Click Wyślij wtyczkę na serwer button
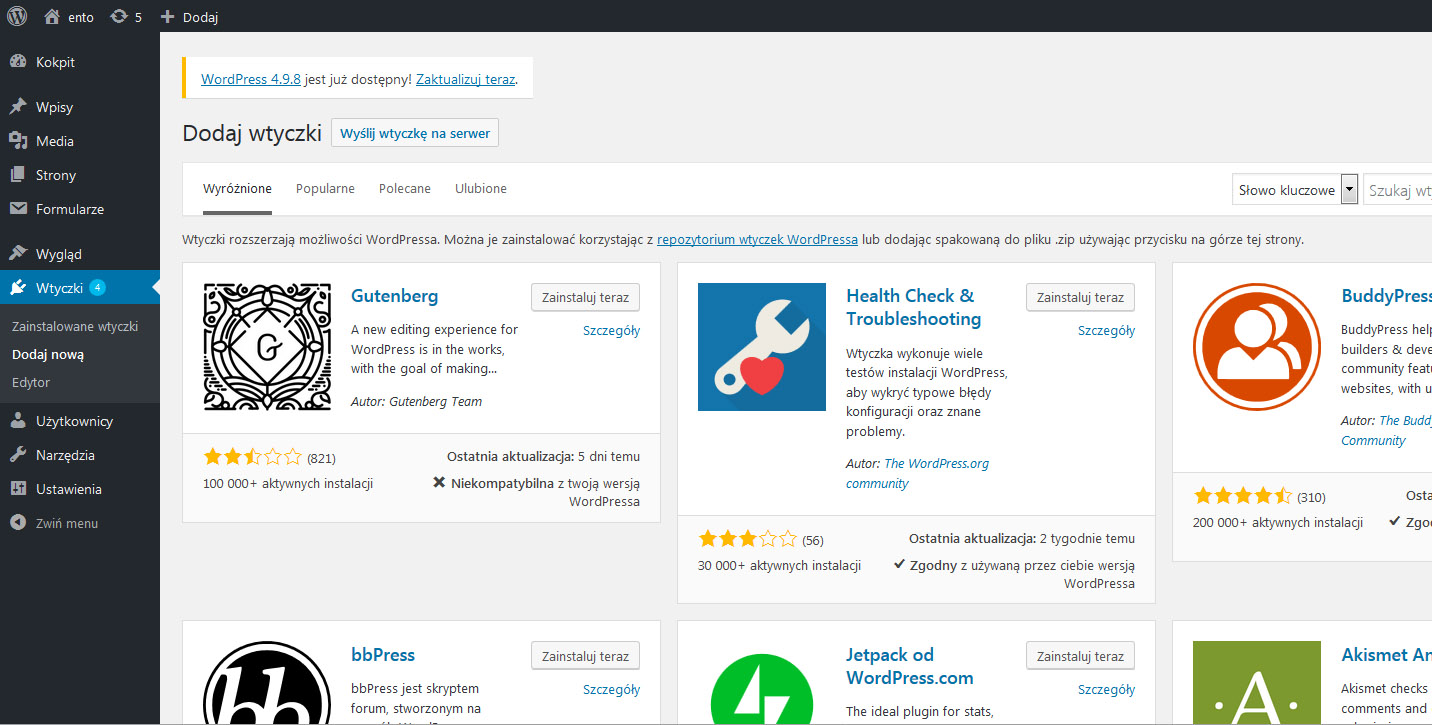The height and width of the screenshot is (725, 1432). (x=415, y=133)
